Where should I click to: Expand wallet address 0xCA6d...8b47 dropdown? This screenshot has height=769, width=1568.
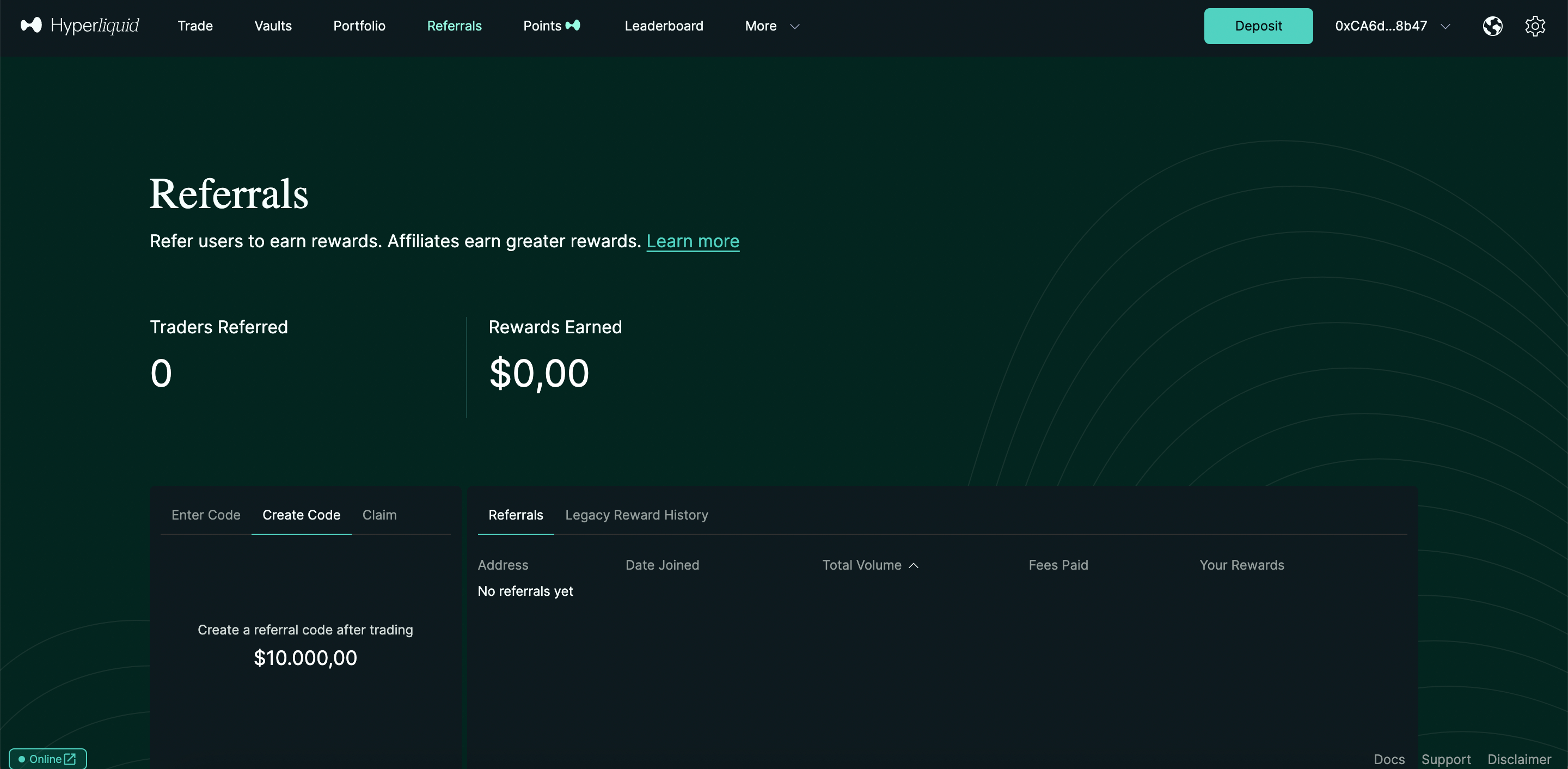[1445, 26]
